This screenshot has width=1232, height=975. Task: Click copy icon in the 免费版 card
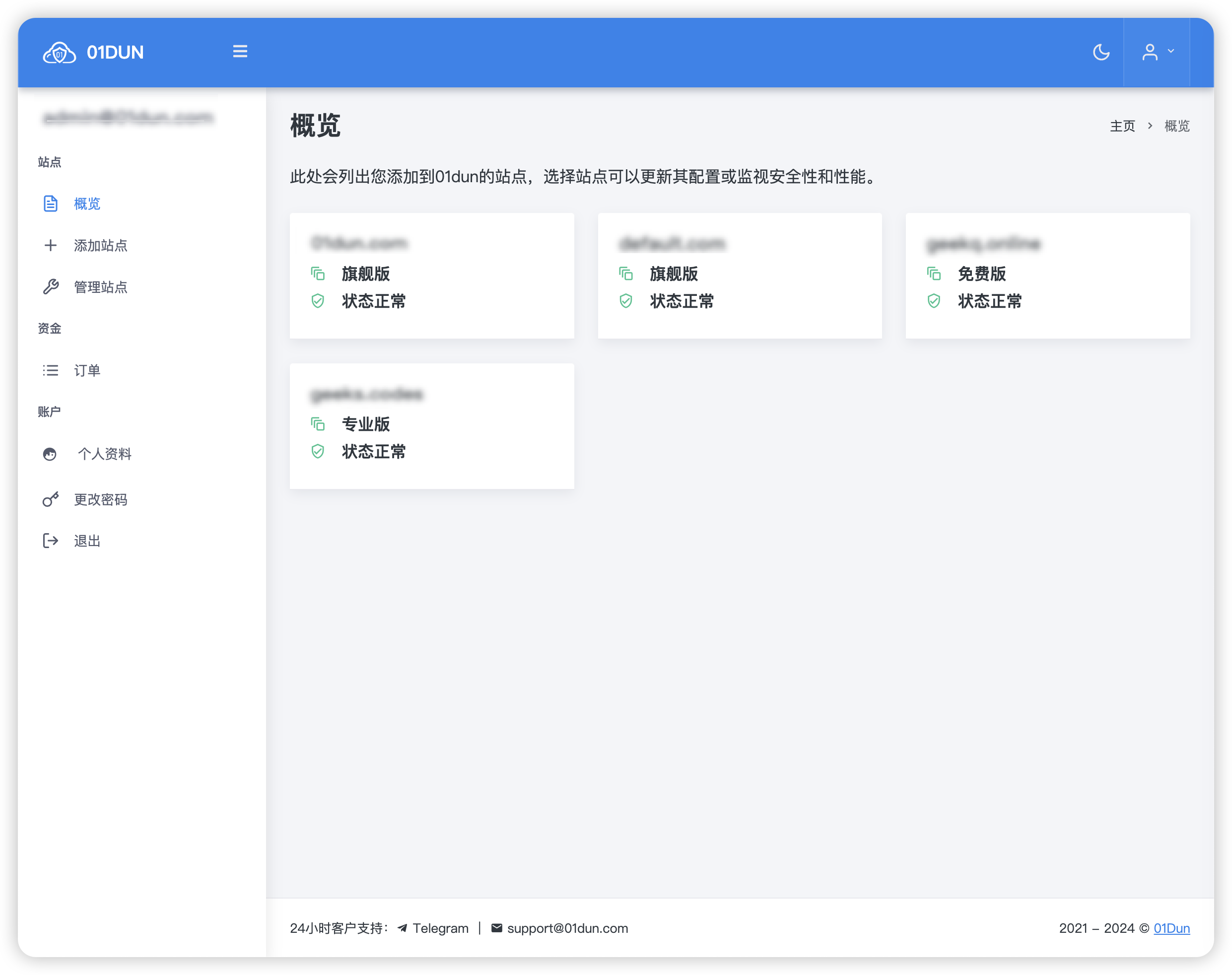934,274
